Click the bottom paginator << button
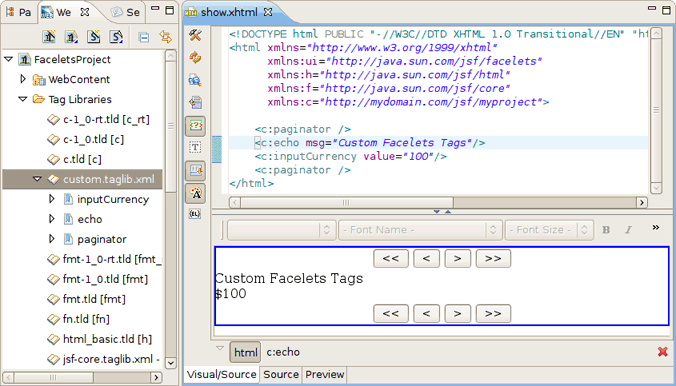 tap(391, 313)
